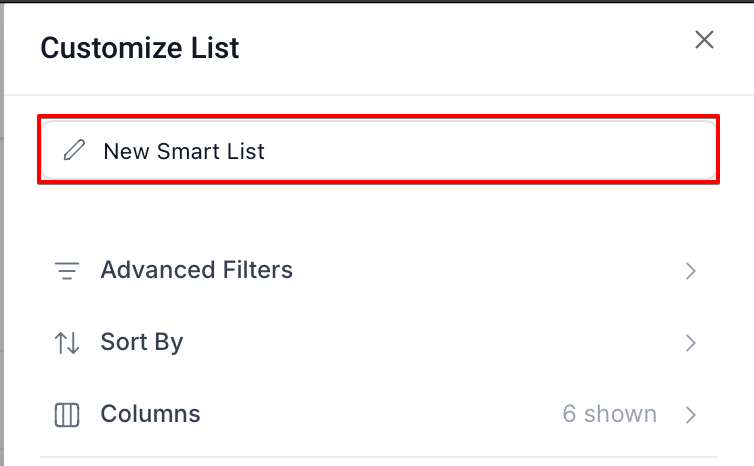This screenshot has height=466, width=754.
Task: Click blank space in Columns row
Action: 380,414
